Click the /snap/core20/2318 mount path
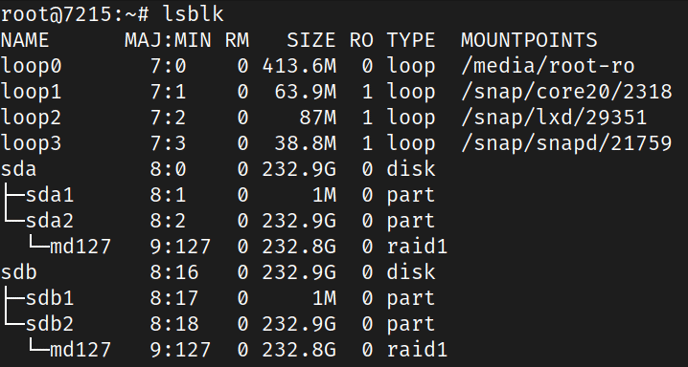The image size is (688, 367). (x=566, y=92)
